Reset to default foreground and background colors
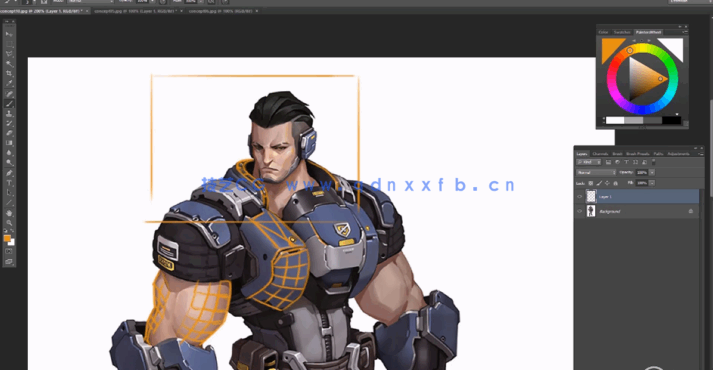Image resolution: width=713 pixels, height=370 pixels. click(x=5, y=231)
